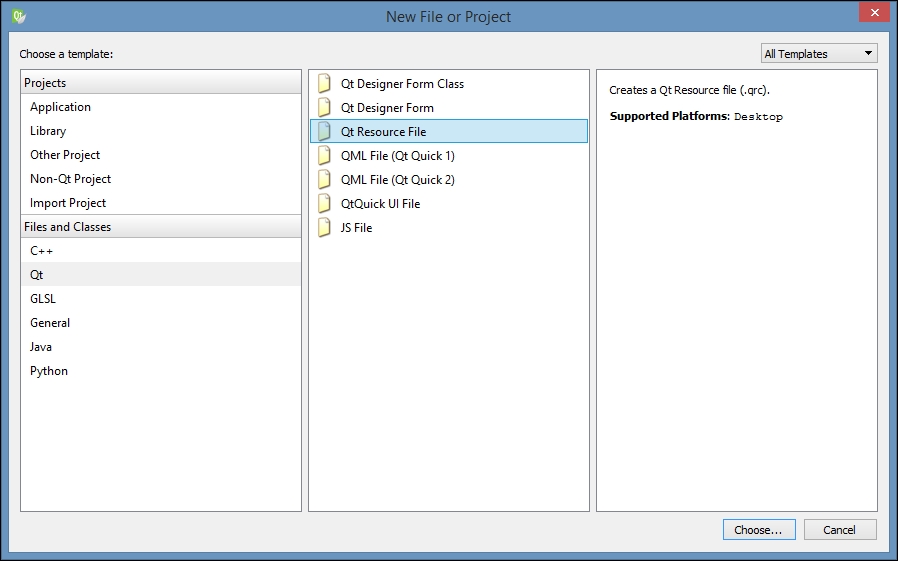This screenshot has height=561, width=898.
Task: Select the GLSL files category
Action: coord(161,299)
